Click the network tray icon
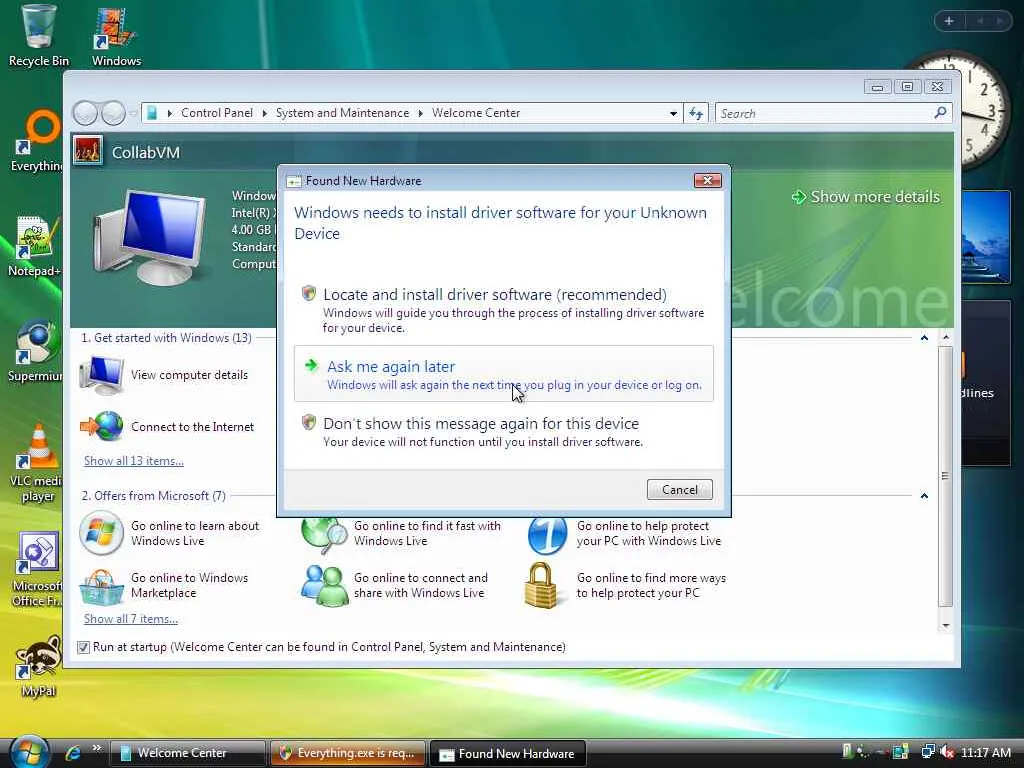 pyautogui.click(x=927, y=752)
